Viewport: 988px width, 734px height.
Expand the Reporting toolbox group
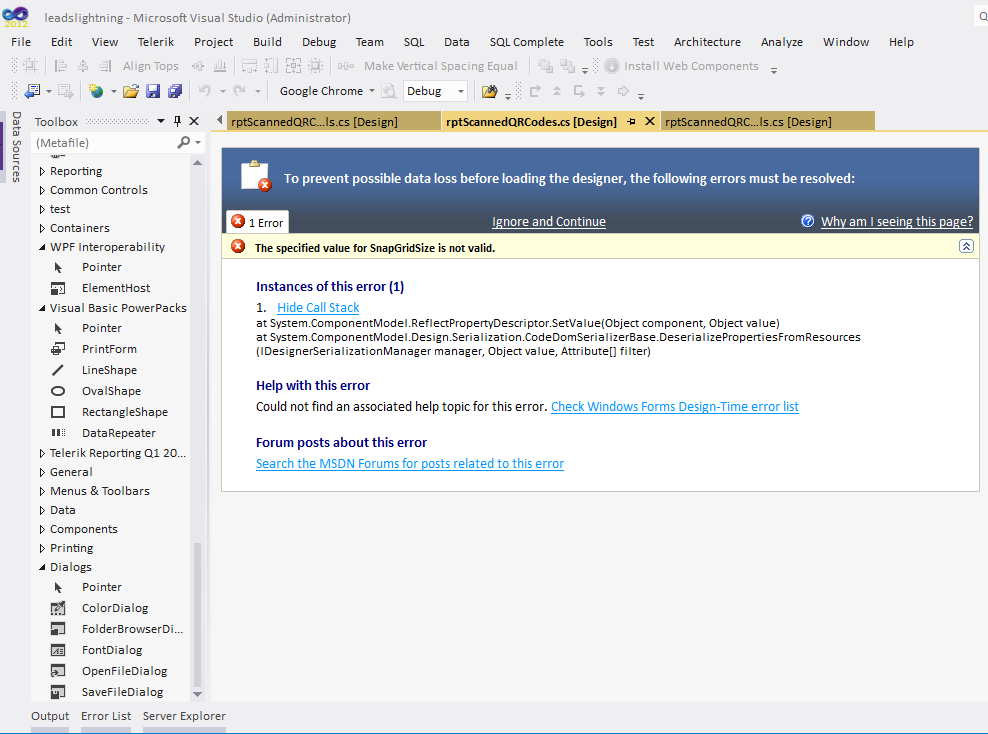tap(42, 171)
